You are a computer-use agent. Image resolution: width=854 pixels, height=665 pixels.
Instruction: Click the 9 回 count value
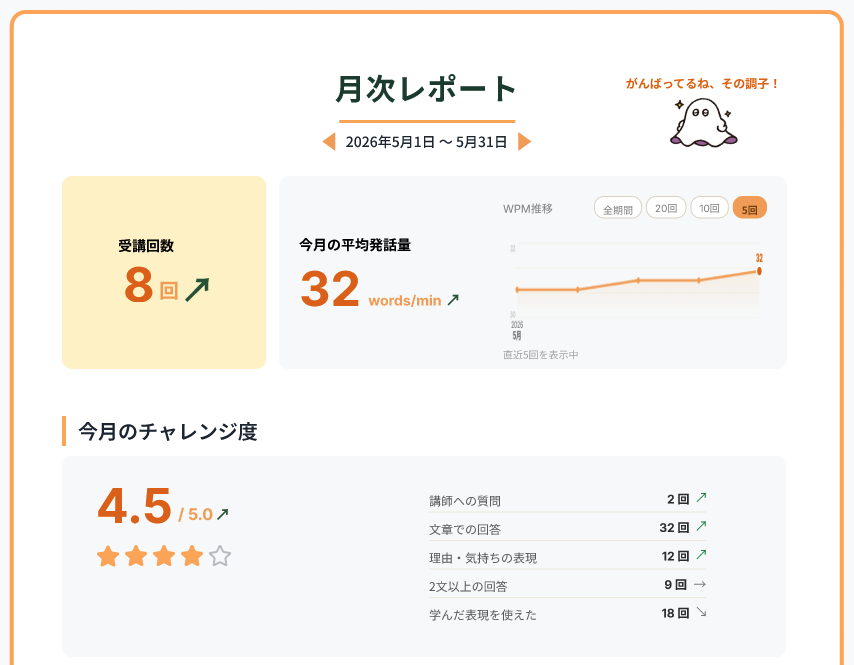click(675, 584)
